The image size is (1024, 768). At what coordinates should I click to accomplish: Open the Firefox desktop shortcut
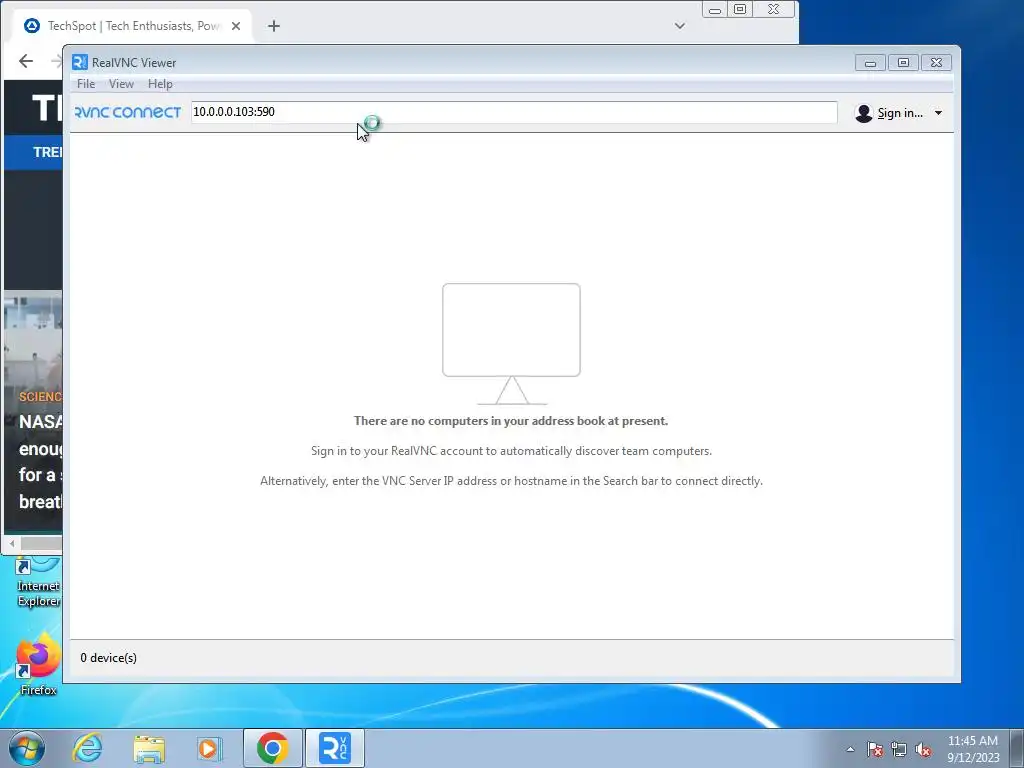(38, 663)
